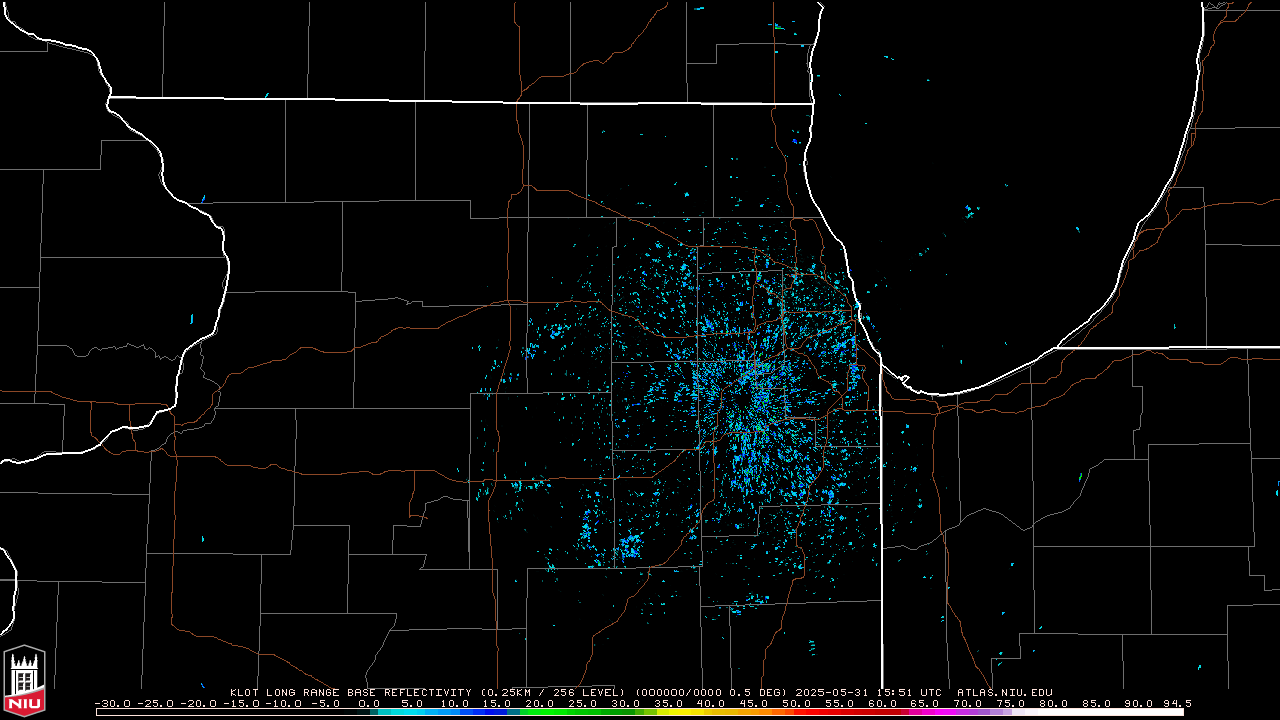The image size is (1280, 720).
Task: Click the 40.0 scale value
Action: point(711,703)
